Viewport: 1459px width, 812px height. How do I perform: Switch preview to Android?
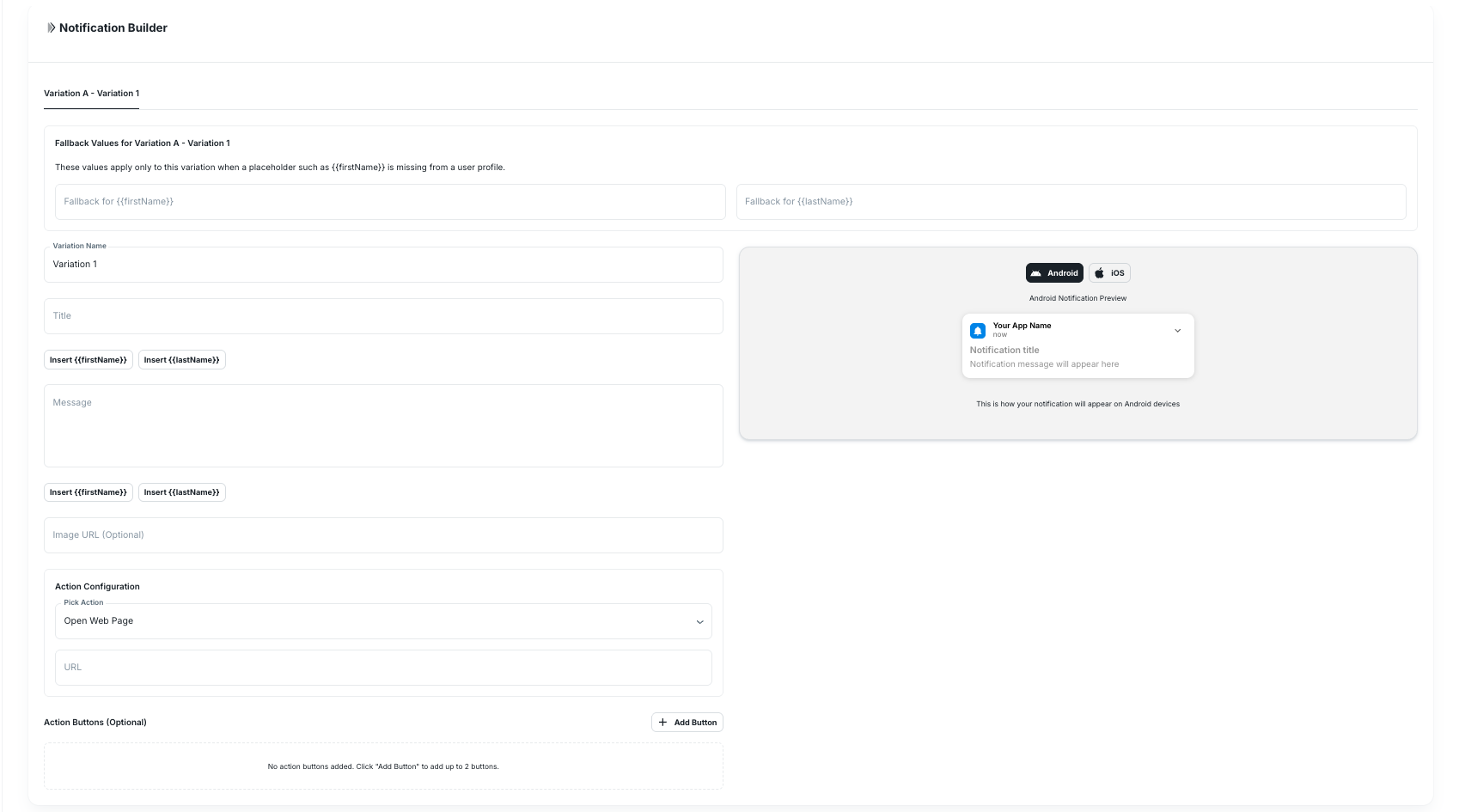[x=1054, y=273]
